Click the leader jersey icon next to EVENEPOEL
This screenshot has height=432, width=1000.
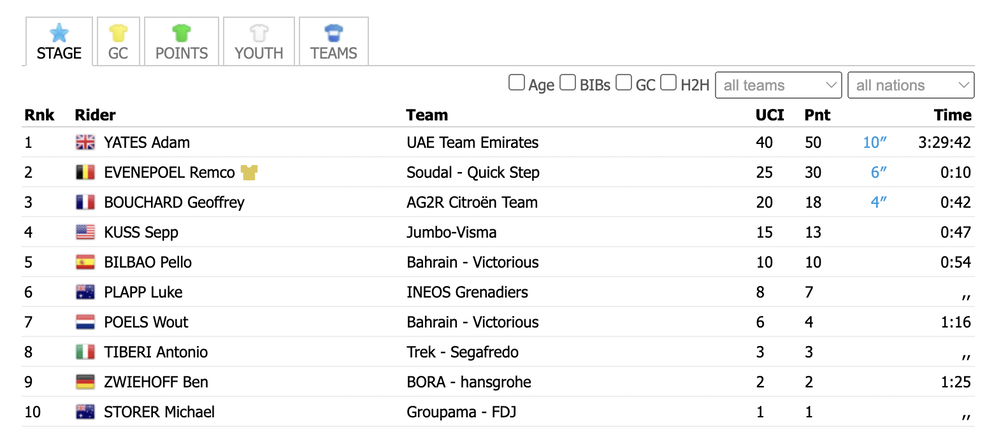coord(249,172)
